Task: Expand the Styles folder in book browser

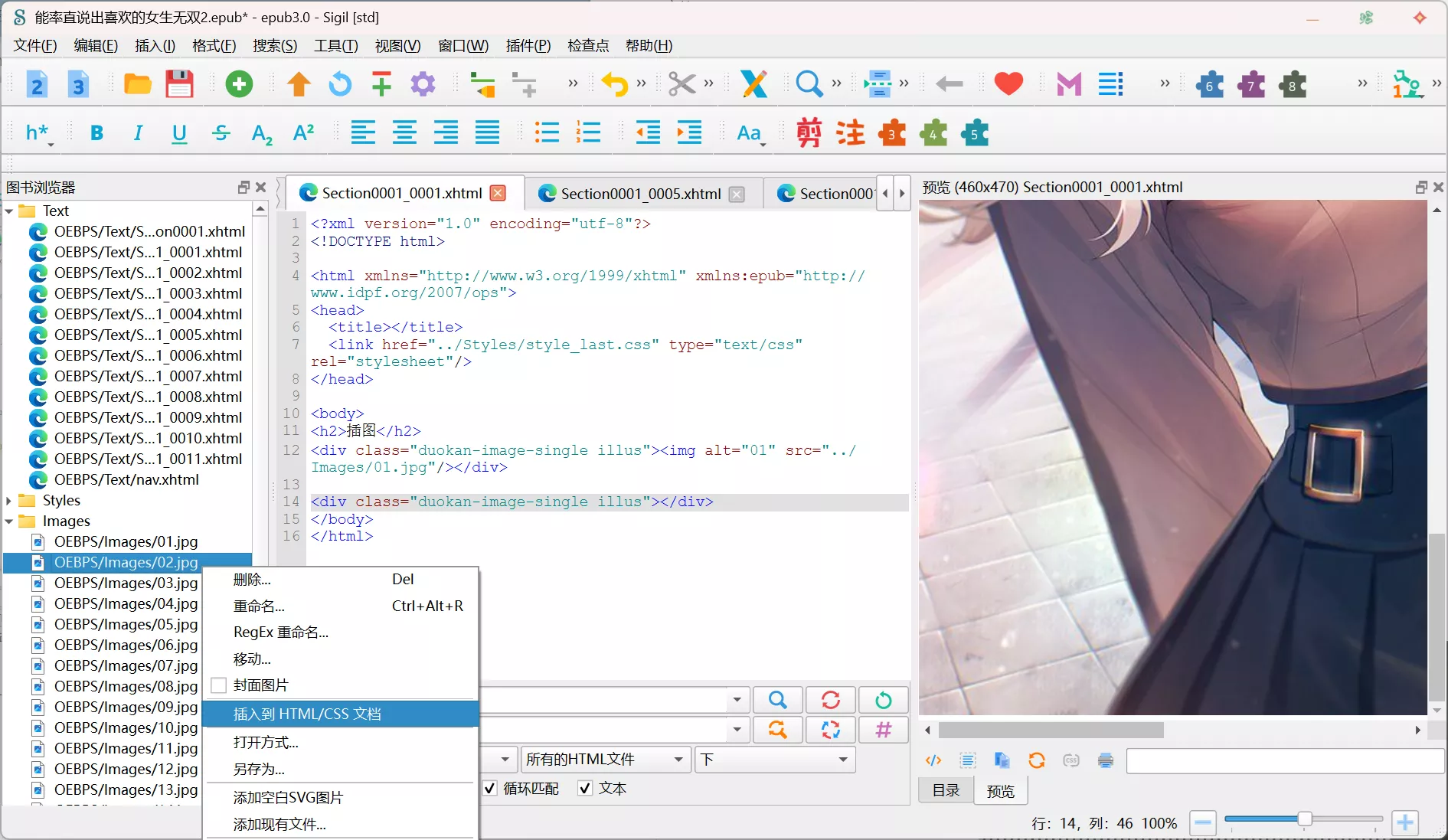Action: [x=8, y=501]
